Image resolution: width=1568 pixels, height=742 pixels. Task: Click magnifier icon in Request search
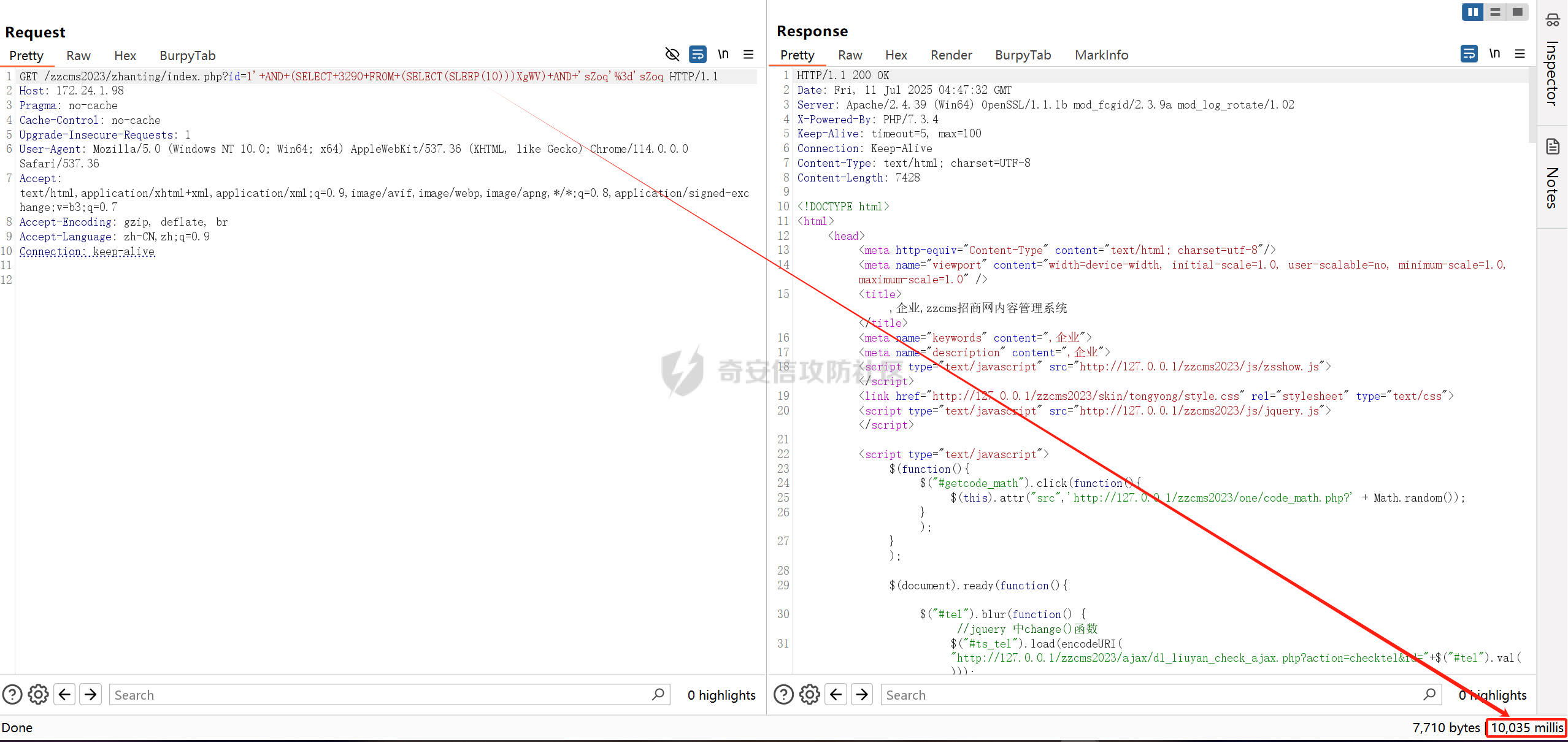tap(658, 694)
